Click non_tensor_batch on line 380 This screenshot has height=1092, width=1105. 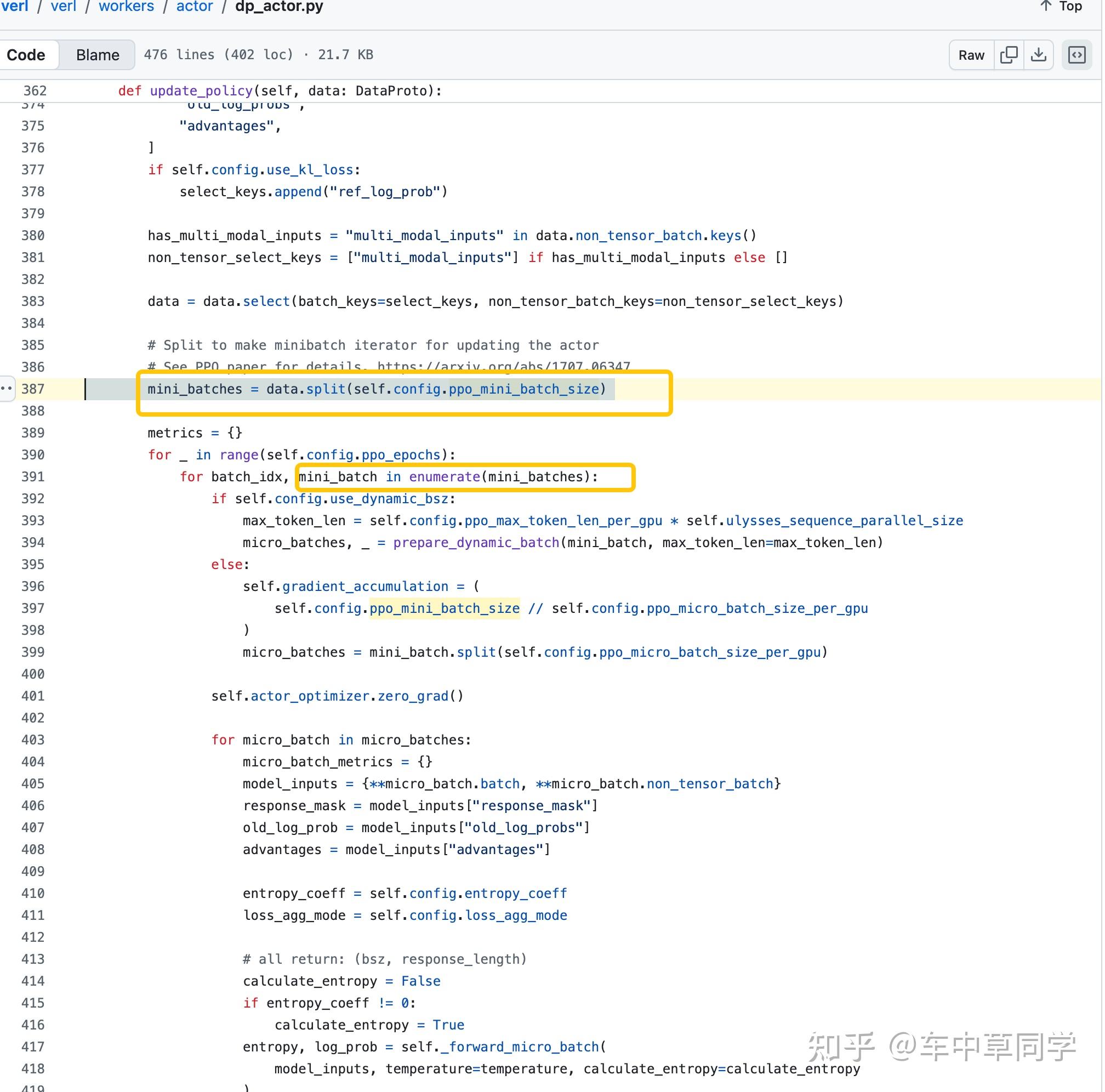(639, 236)
